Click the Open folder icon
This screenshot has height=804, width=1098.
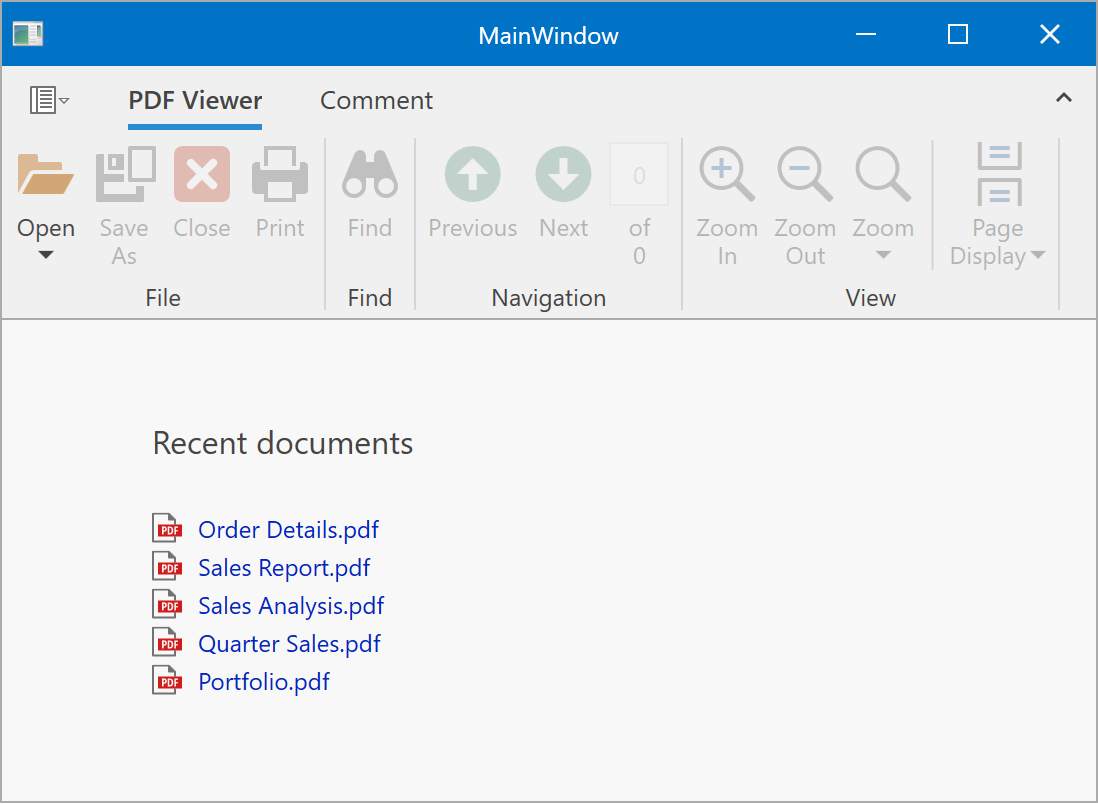46,175
